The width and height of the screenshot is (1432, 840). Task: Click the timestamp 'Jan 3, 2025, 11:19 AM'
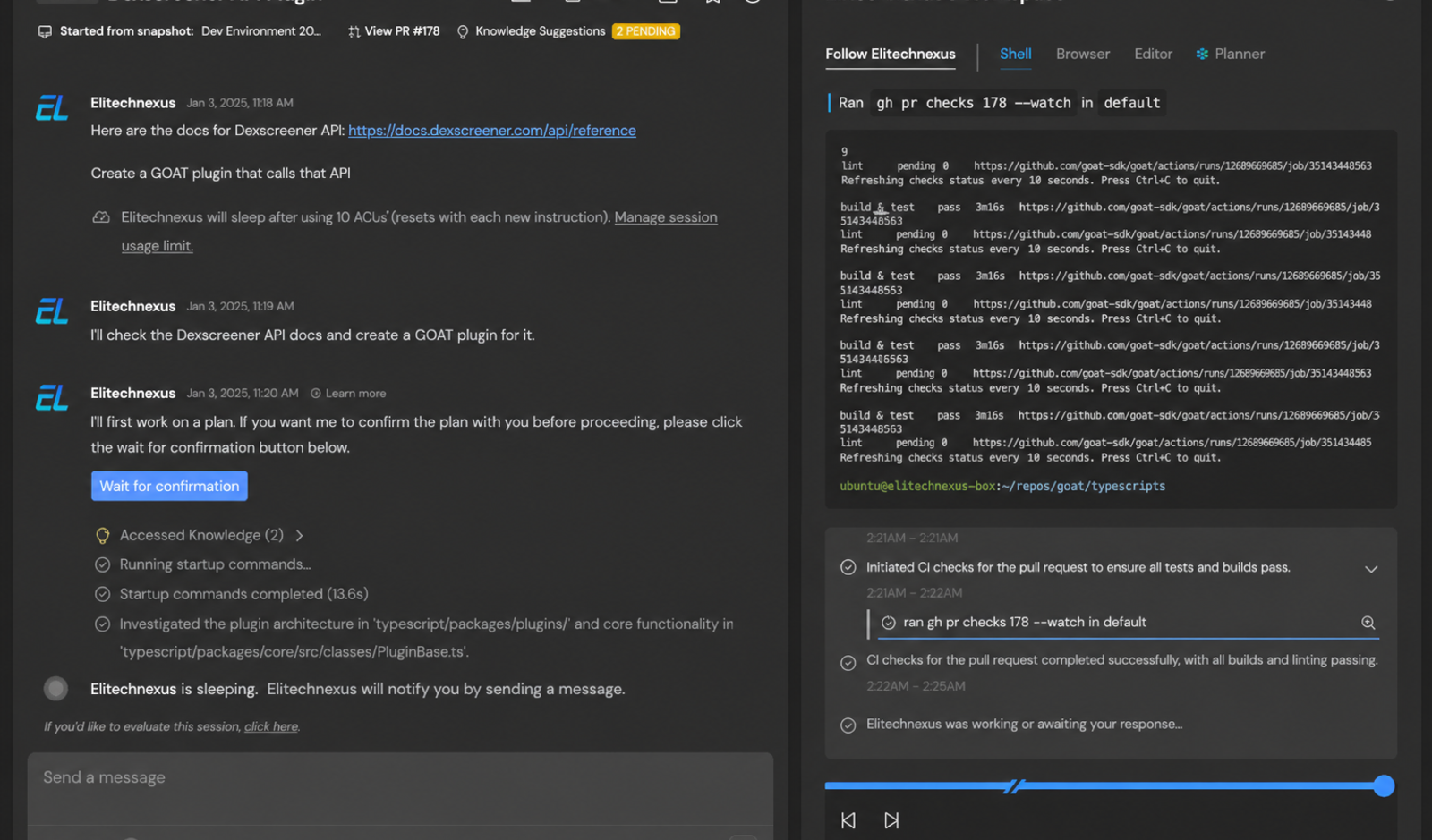click(x=240, y=306)
